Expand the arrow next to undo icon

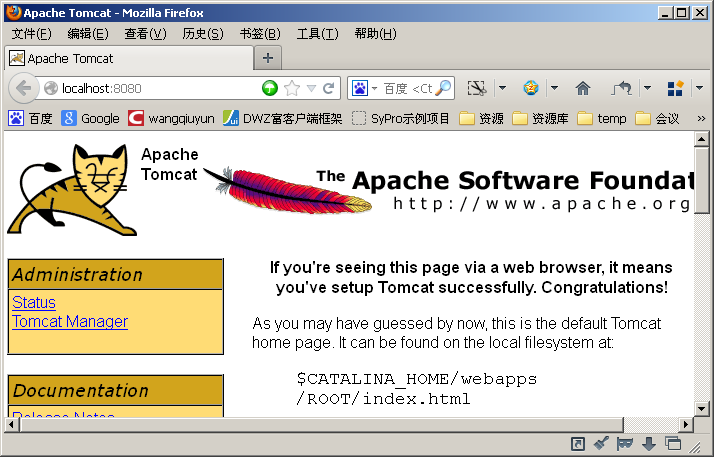(x=647, y=88)
